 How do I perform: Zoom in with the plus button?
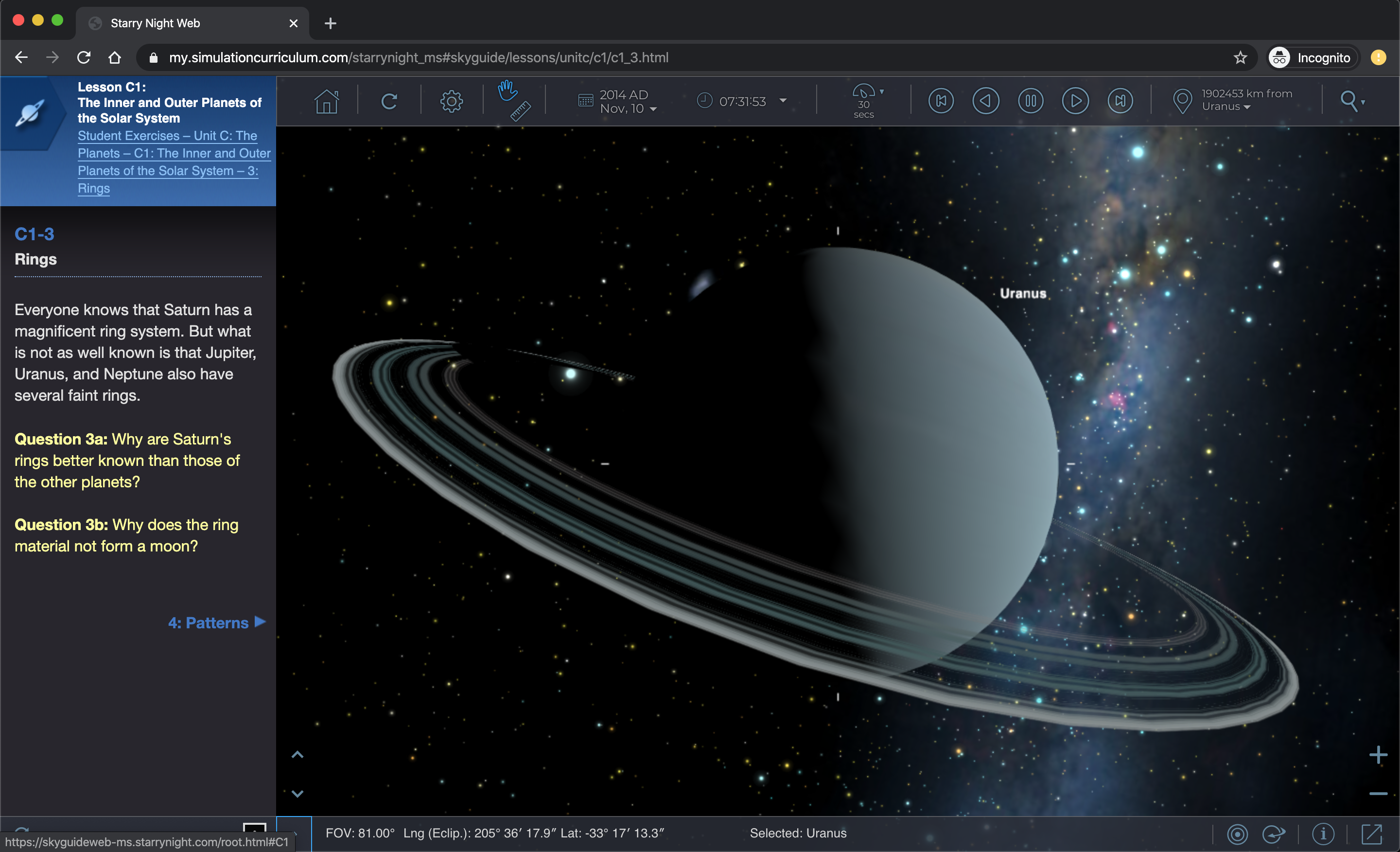(1378, 755)
